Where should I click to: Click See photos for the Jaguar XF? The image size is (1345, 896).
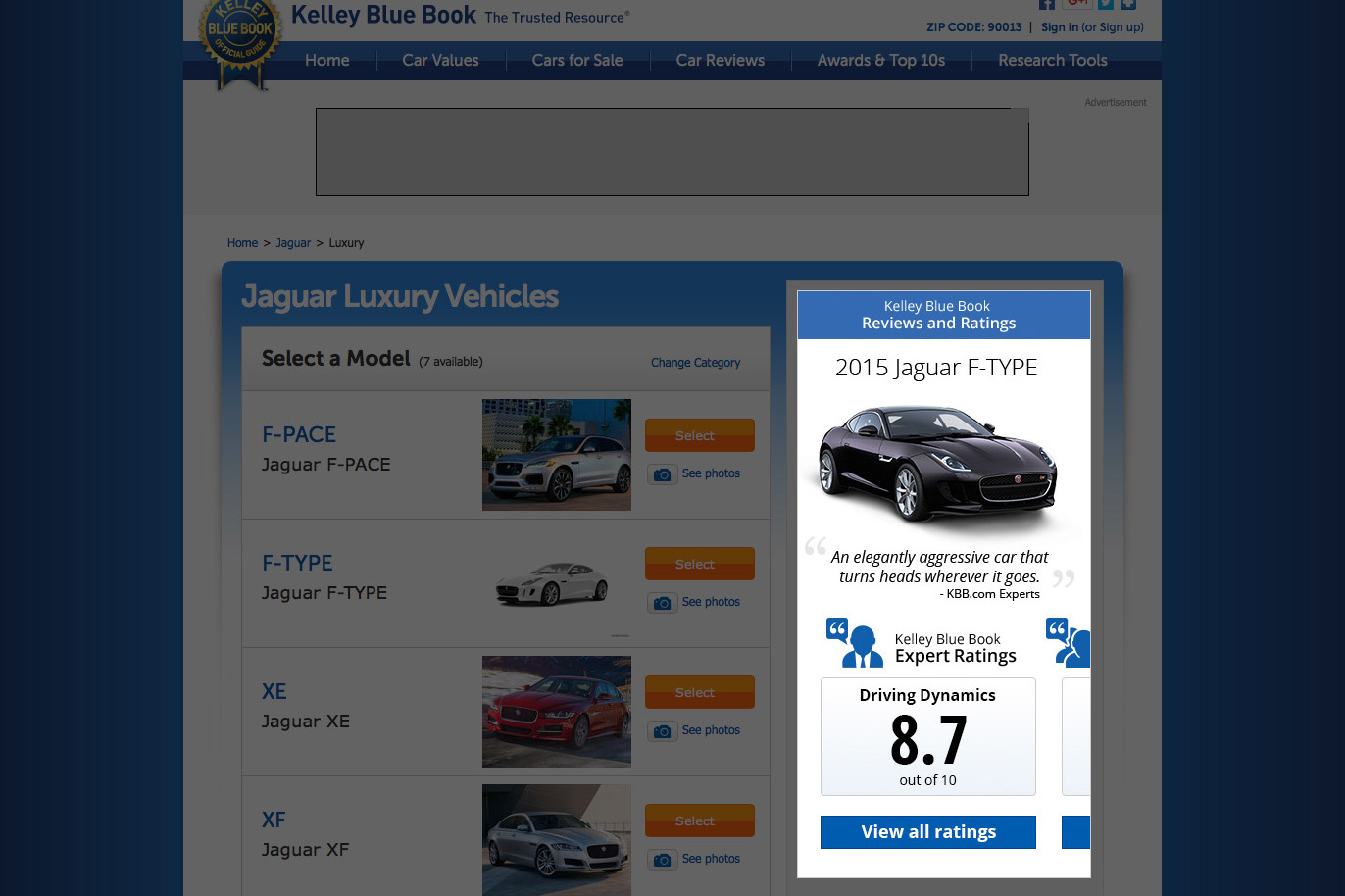point(711,859)
